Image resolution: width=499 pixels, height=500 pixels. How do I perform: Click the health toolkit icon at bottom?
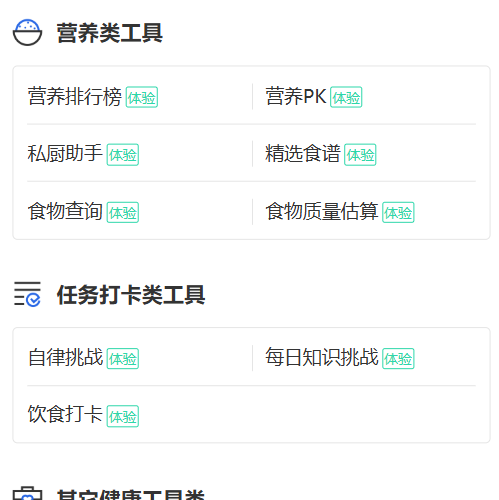coord(27,494)
